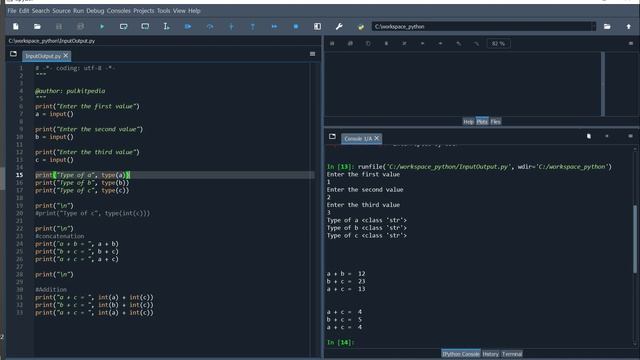
Task: Run current cell and advance
Action: (145, 27)
